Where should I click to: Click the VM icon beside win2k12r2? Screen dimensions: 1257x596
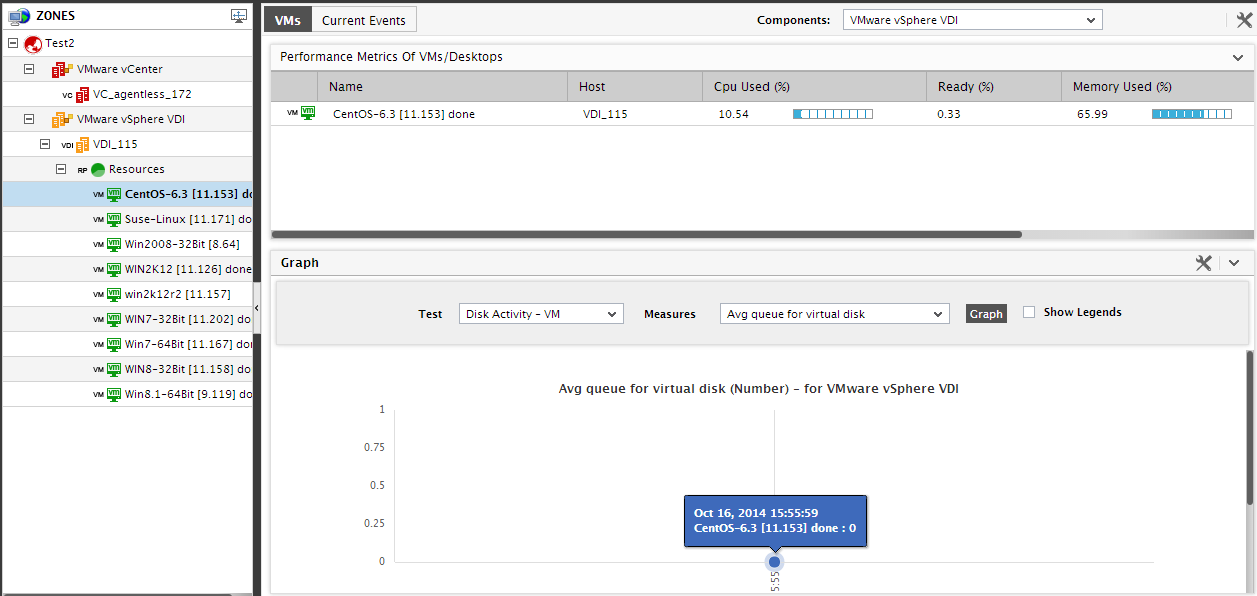[114, 294]
